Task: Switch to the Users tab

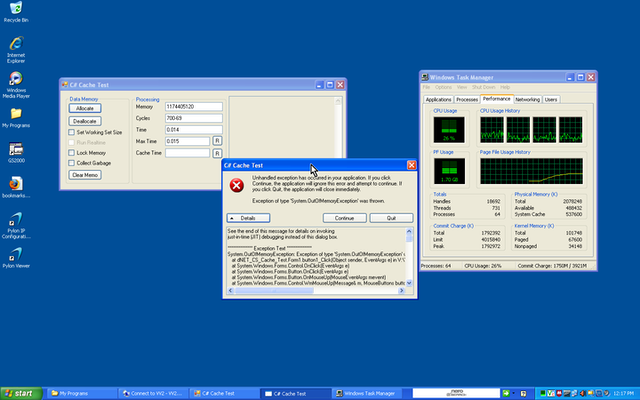Action: (x=551, y=100)
